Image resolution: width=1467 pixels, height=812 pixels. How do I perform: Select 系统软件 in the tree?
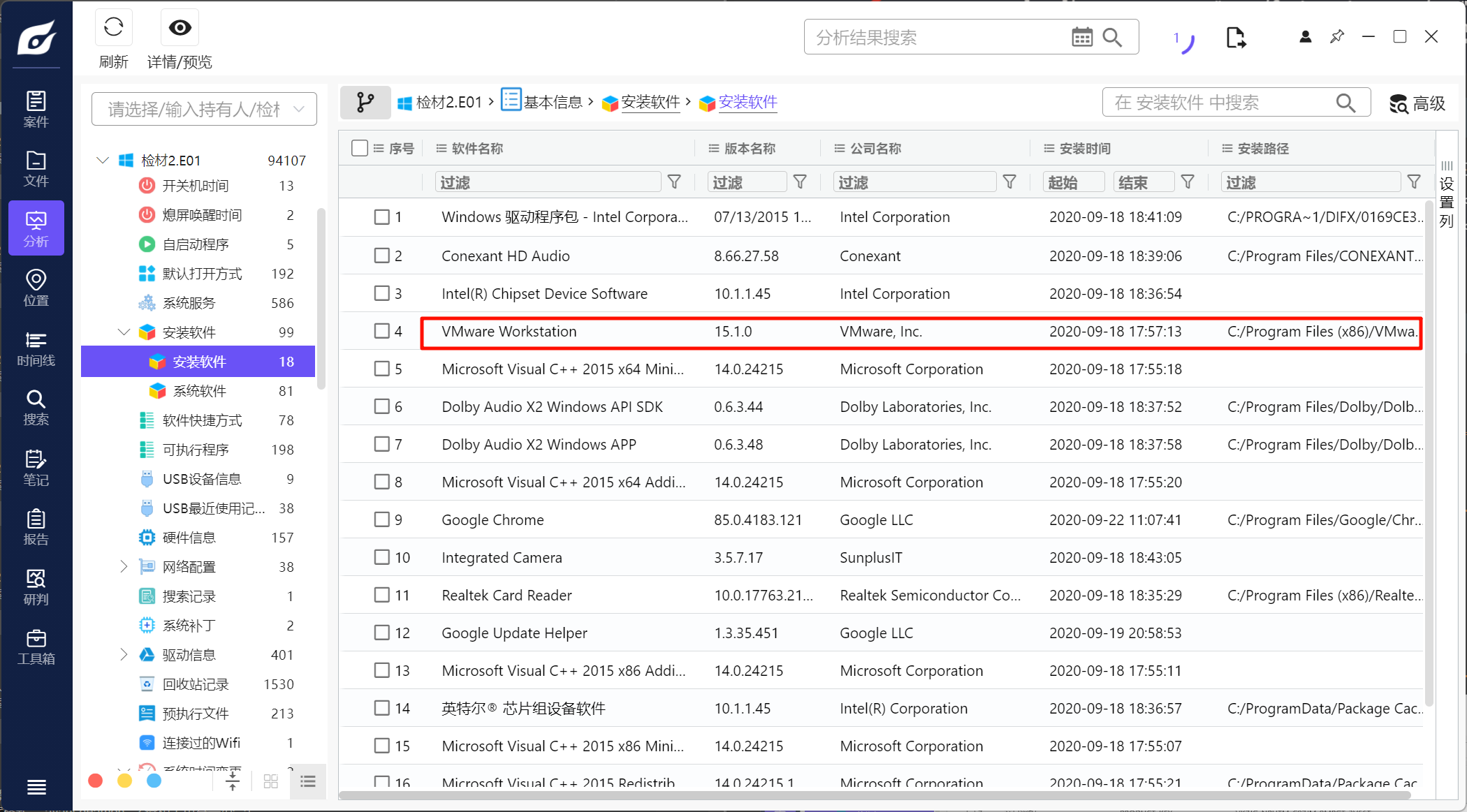click(200, 391)
